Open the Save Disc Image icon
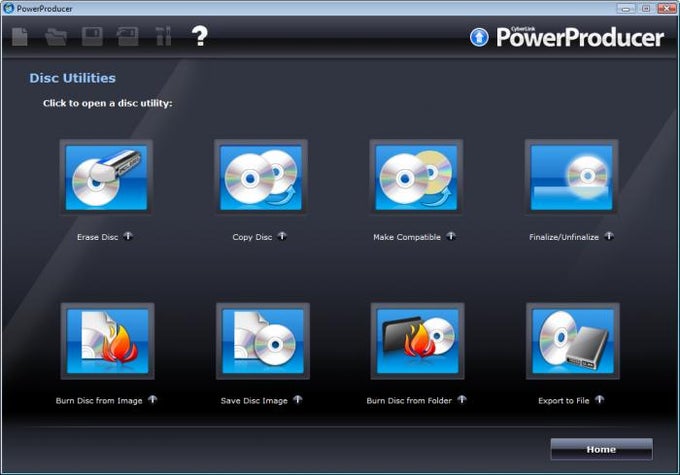The height and width of the screenshot is (475, 680). coord(263,341)
